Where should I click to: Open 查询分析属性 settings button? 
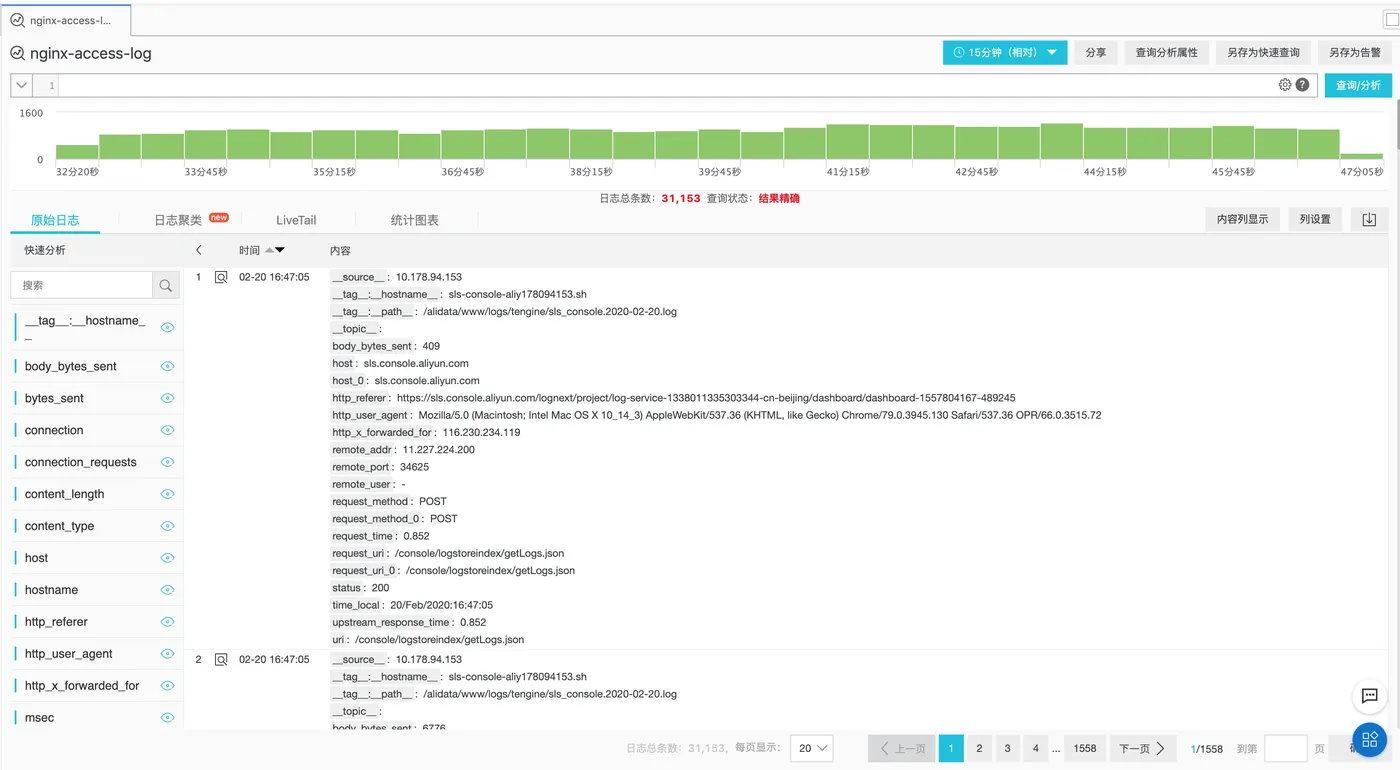coord(1166,53)
